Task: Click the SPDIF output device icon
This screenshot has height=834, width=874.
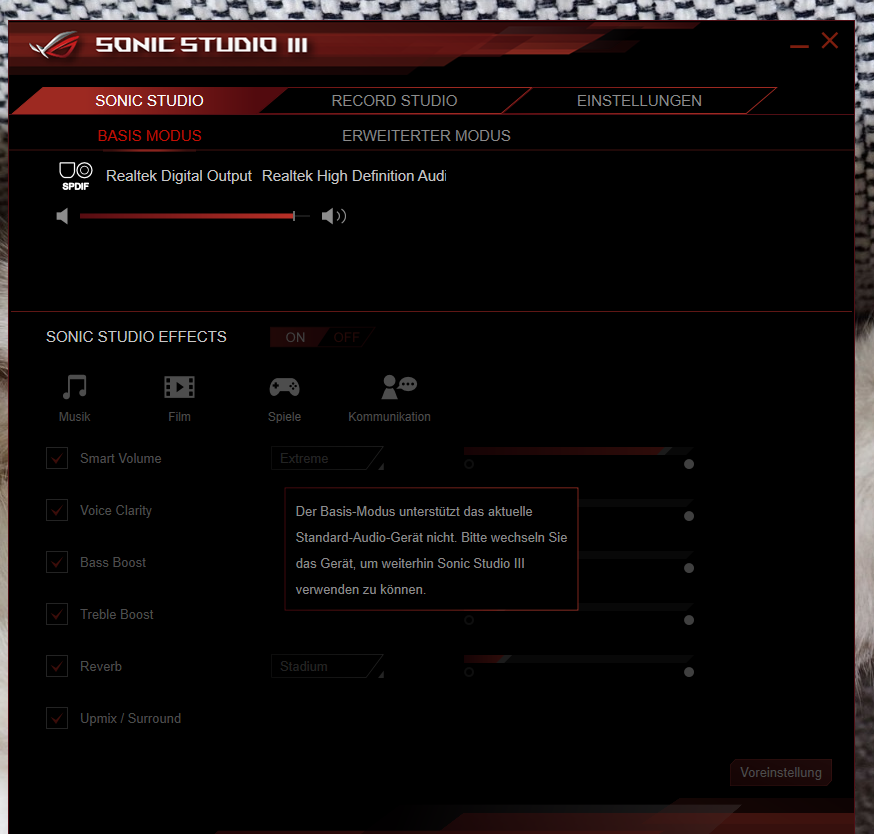Action: (75, 176)
